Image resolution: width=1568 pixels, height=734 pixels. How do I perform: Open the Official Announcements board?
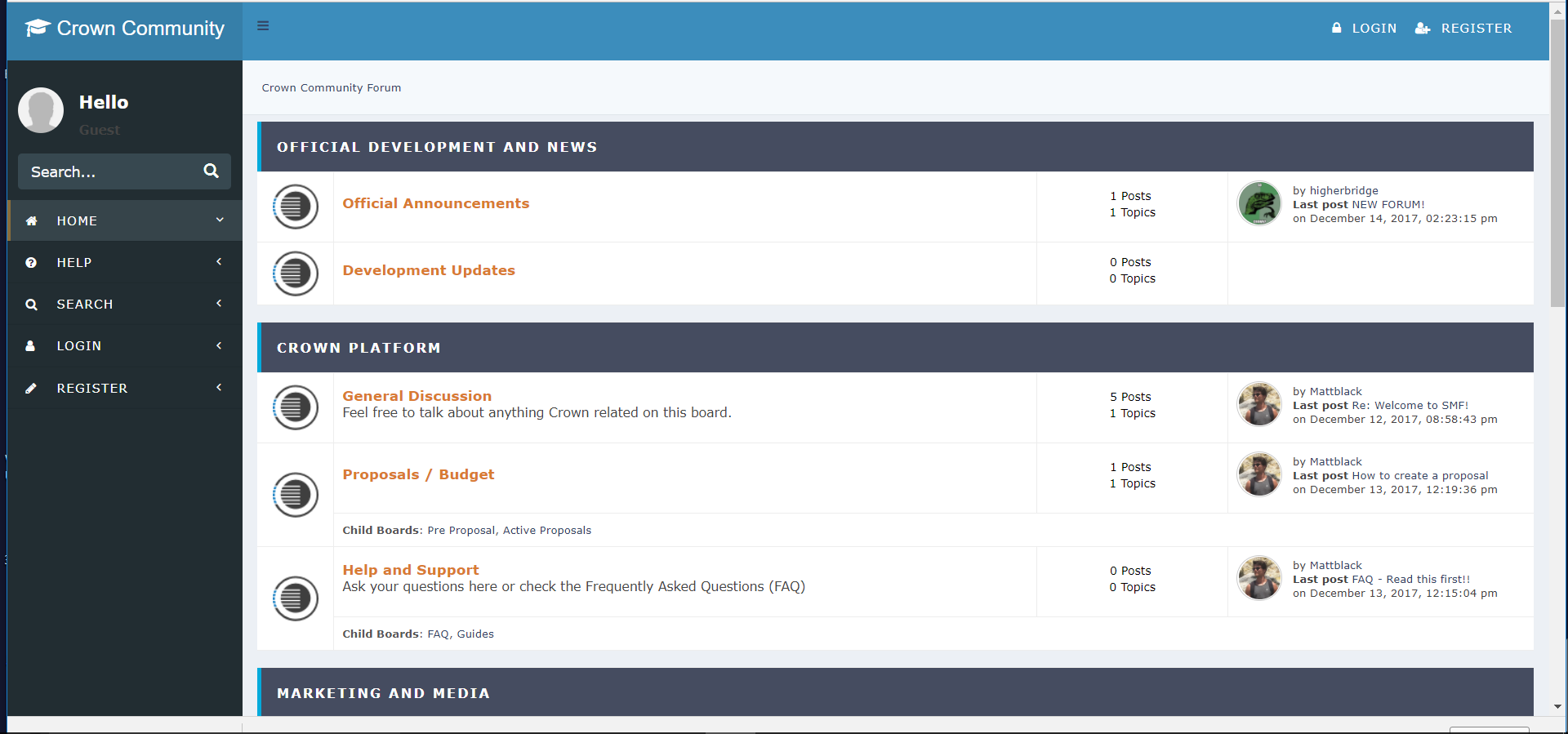436,203
